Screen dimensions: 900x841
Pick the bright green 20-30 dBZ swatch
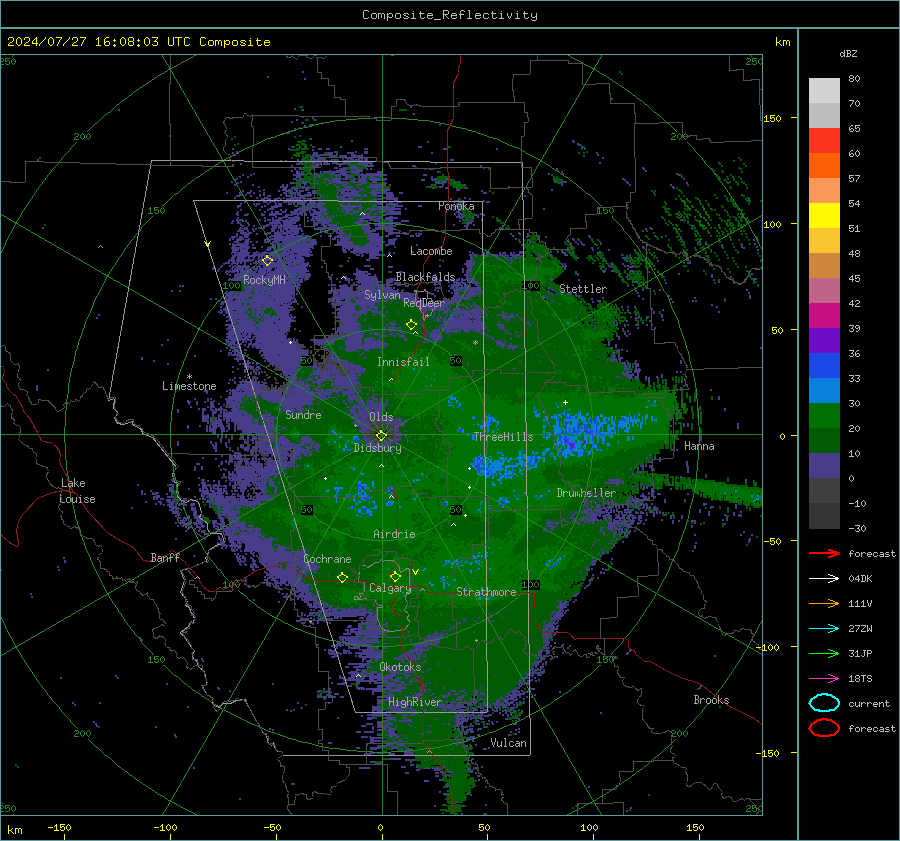824,416
